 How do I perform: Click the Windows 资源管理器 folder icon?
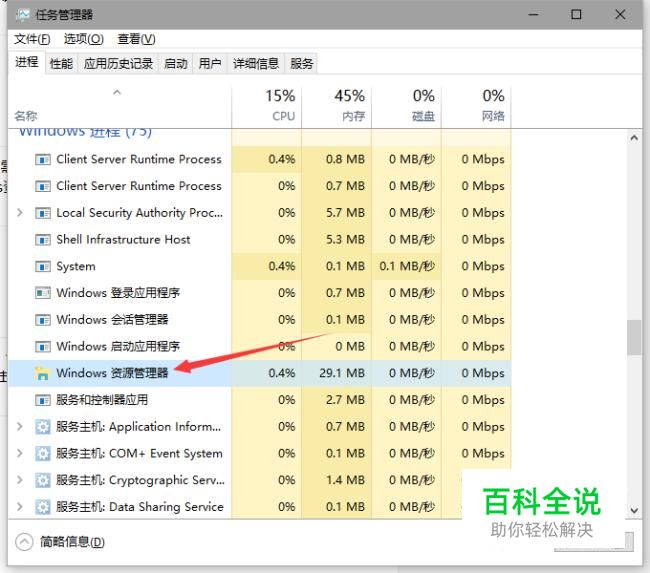click(x=42, y=373)
